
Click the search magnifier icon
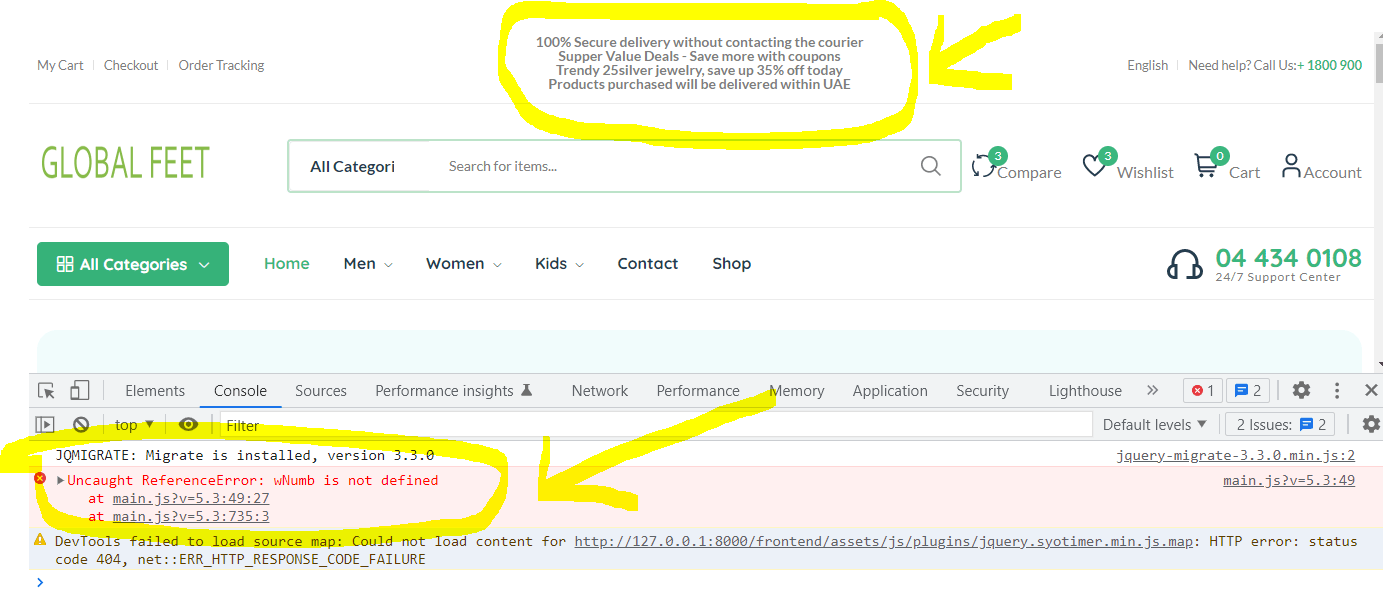click(x=930, y=166)
